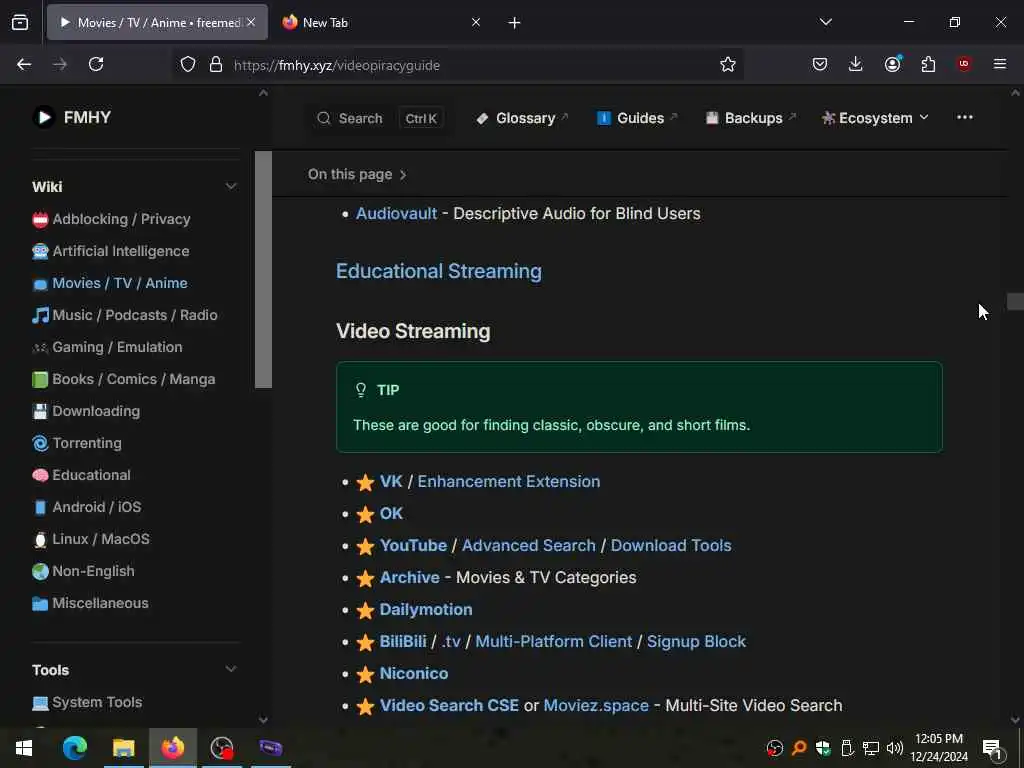Viewport: 1024px width, 768px height.
Task: Open YouTube Advanced Search link
Action: pos(529,545)
